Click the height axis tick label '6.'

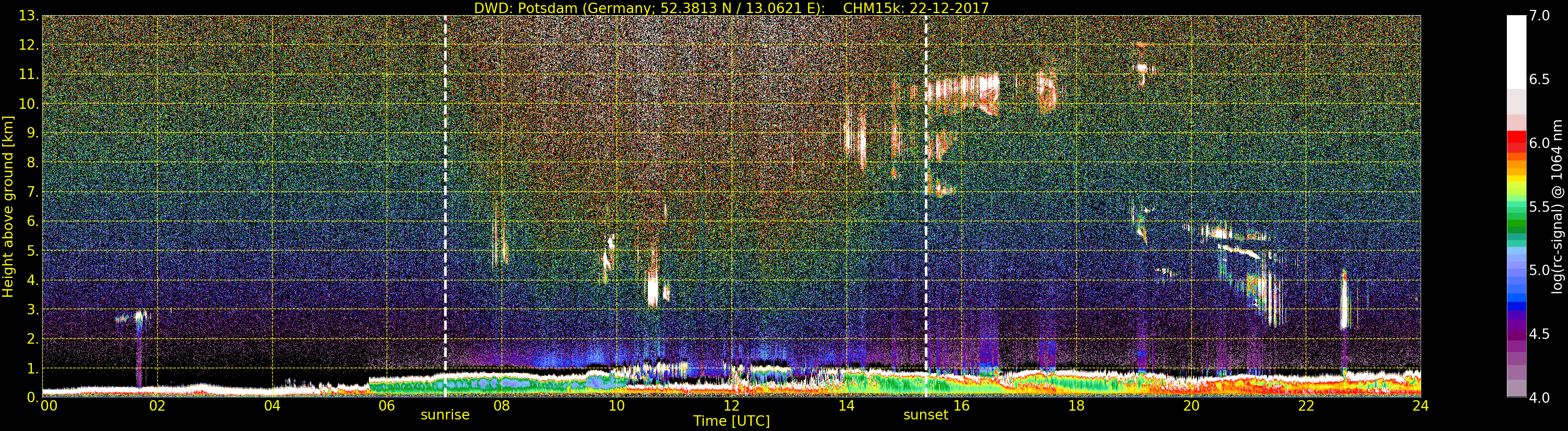(33, 221)
